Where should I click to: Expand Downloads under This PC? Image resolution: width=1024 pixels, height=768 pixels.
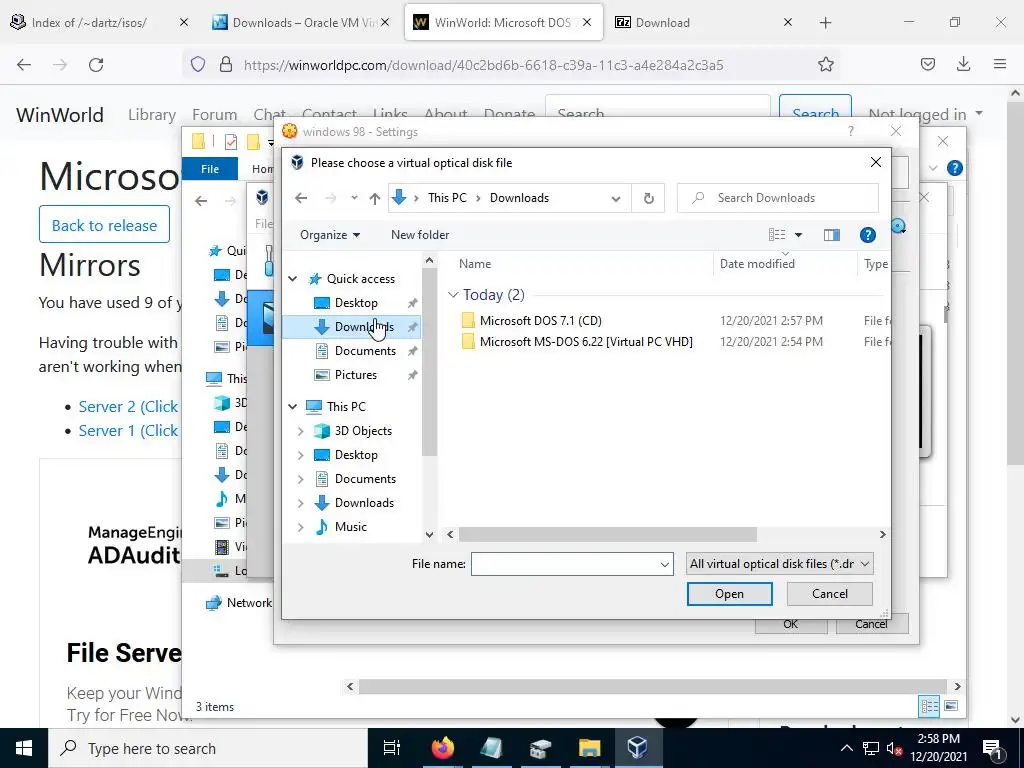300,503
